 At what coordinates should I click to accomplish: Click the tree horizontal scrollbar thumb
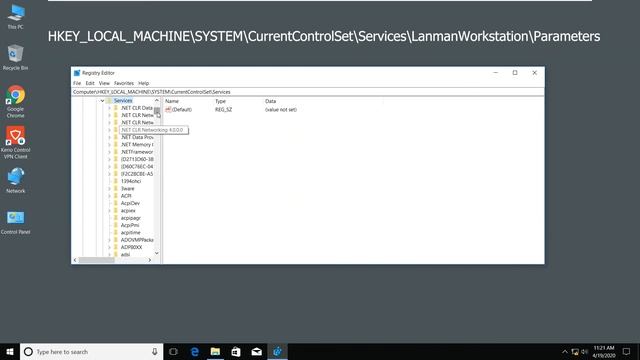pos(97,260)
